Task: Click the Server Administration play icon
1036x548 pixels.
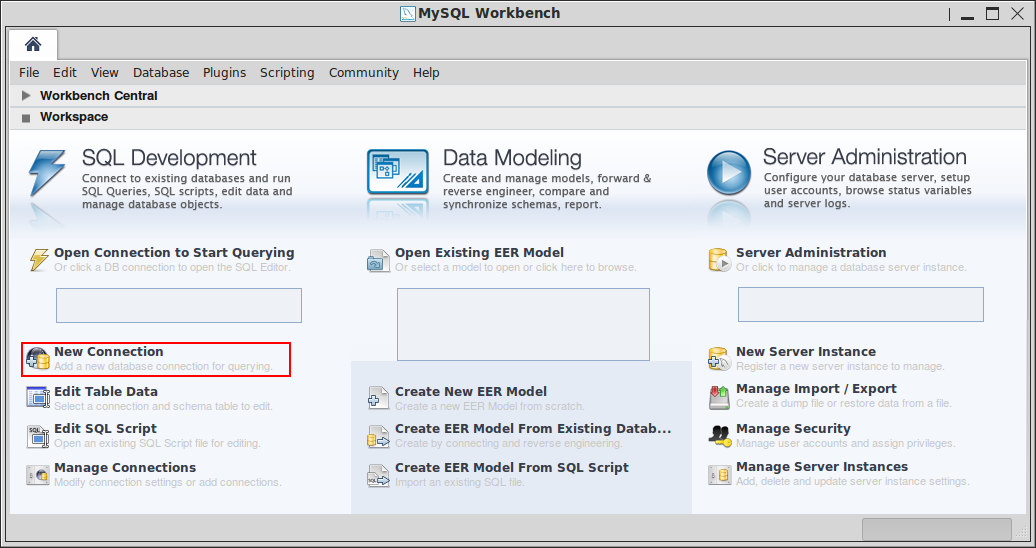Action: pos(729,172)
